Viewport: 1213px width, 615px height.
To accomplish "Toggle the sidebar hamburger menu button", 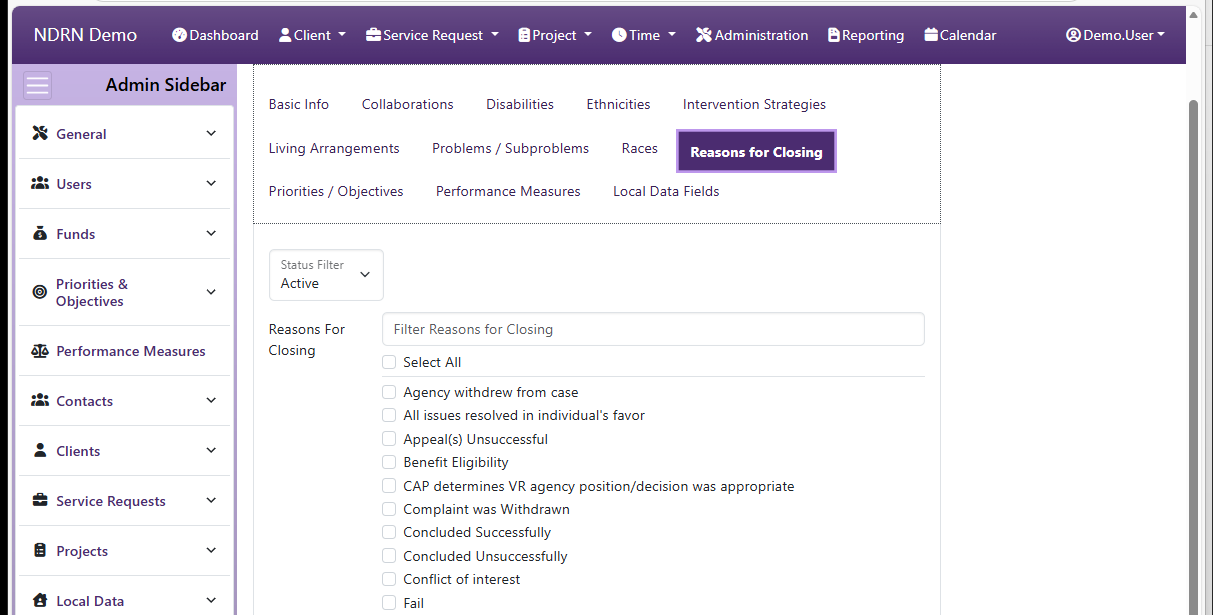I will pos(38,85).
